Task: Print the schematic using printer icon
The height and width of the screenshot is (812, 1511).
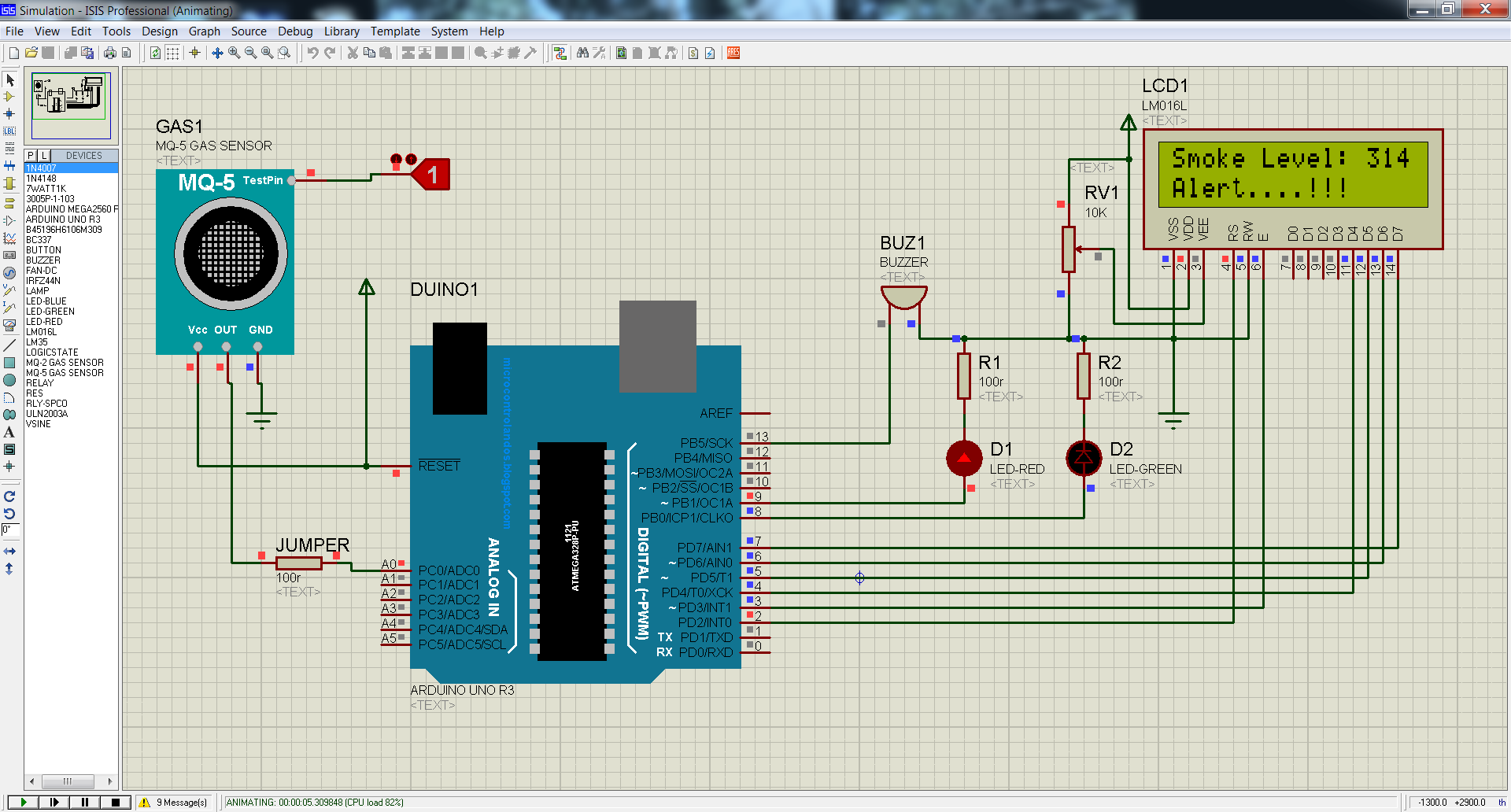Action: pos(109,53)
